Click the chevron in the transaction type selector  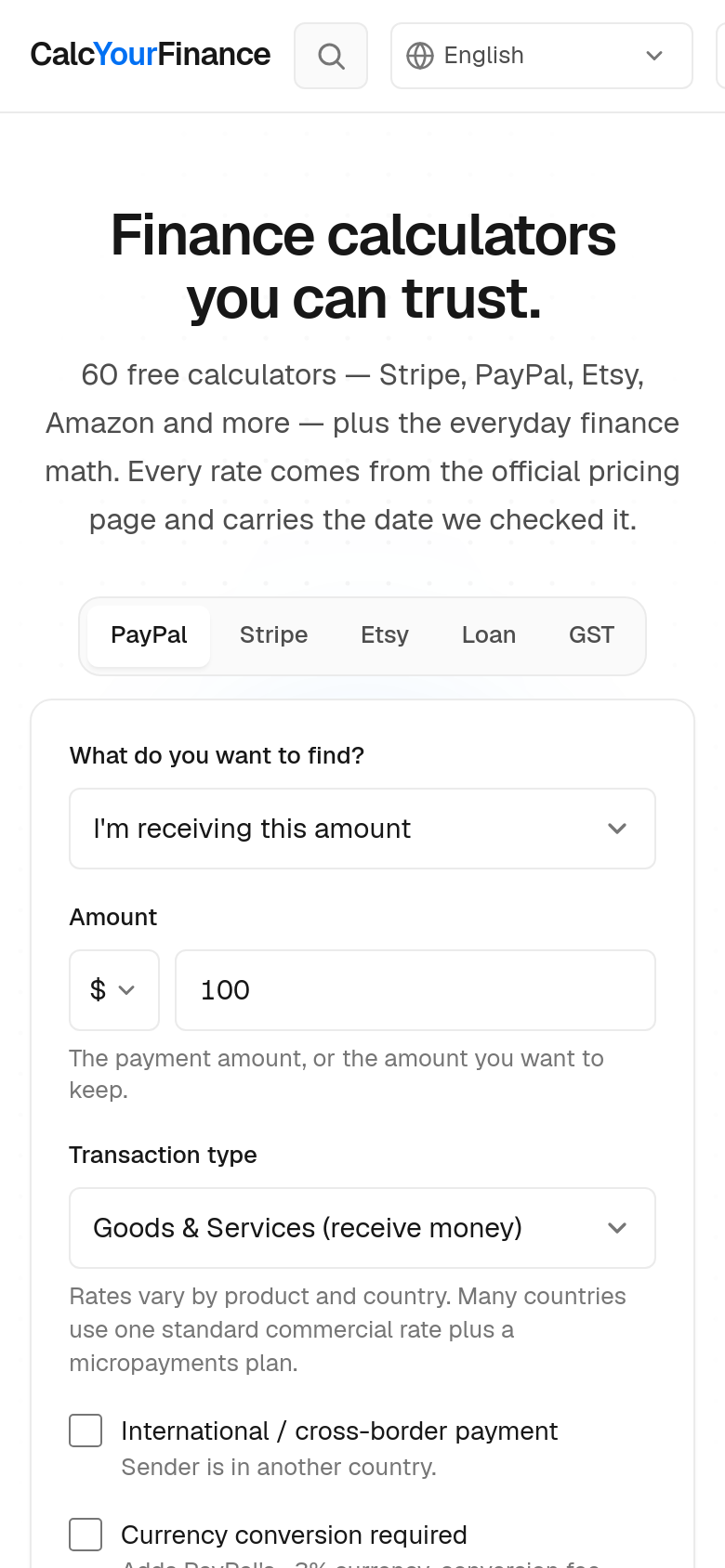tap(617, 1228)
